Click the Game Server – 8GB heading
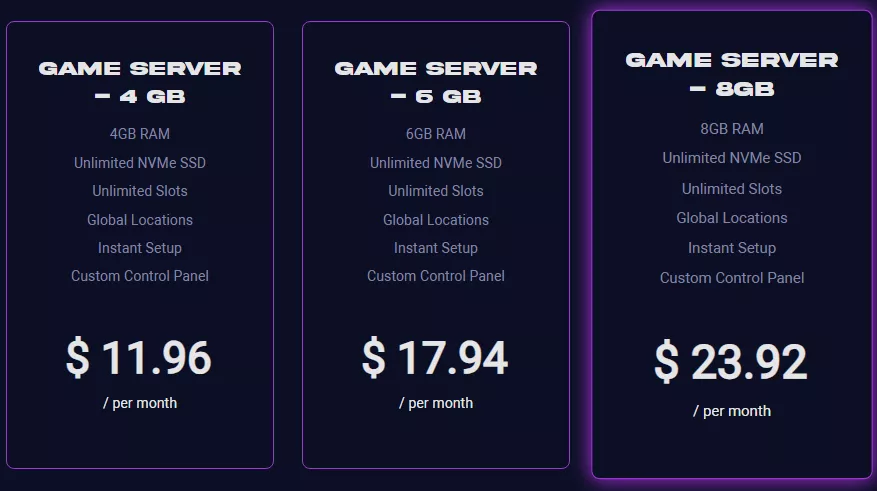 [732, 74]
